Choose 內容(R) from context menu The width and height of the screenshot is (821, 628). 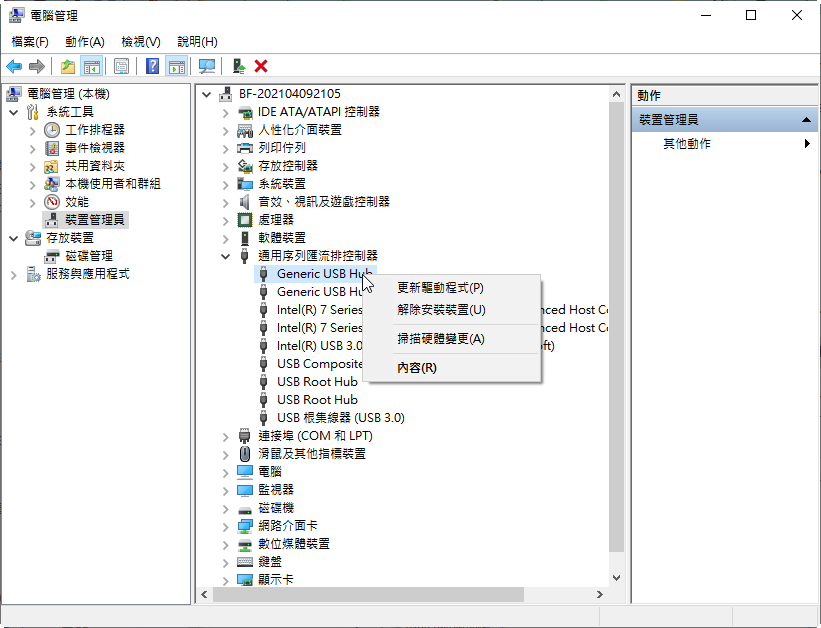pos(454,368)
